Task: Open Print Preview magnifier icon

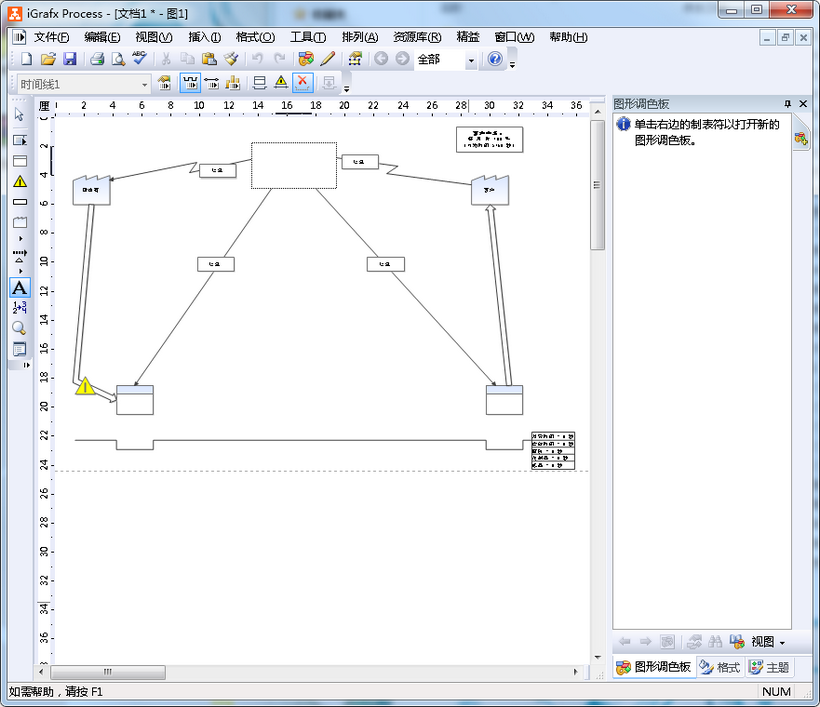Action: click(118, 59)
